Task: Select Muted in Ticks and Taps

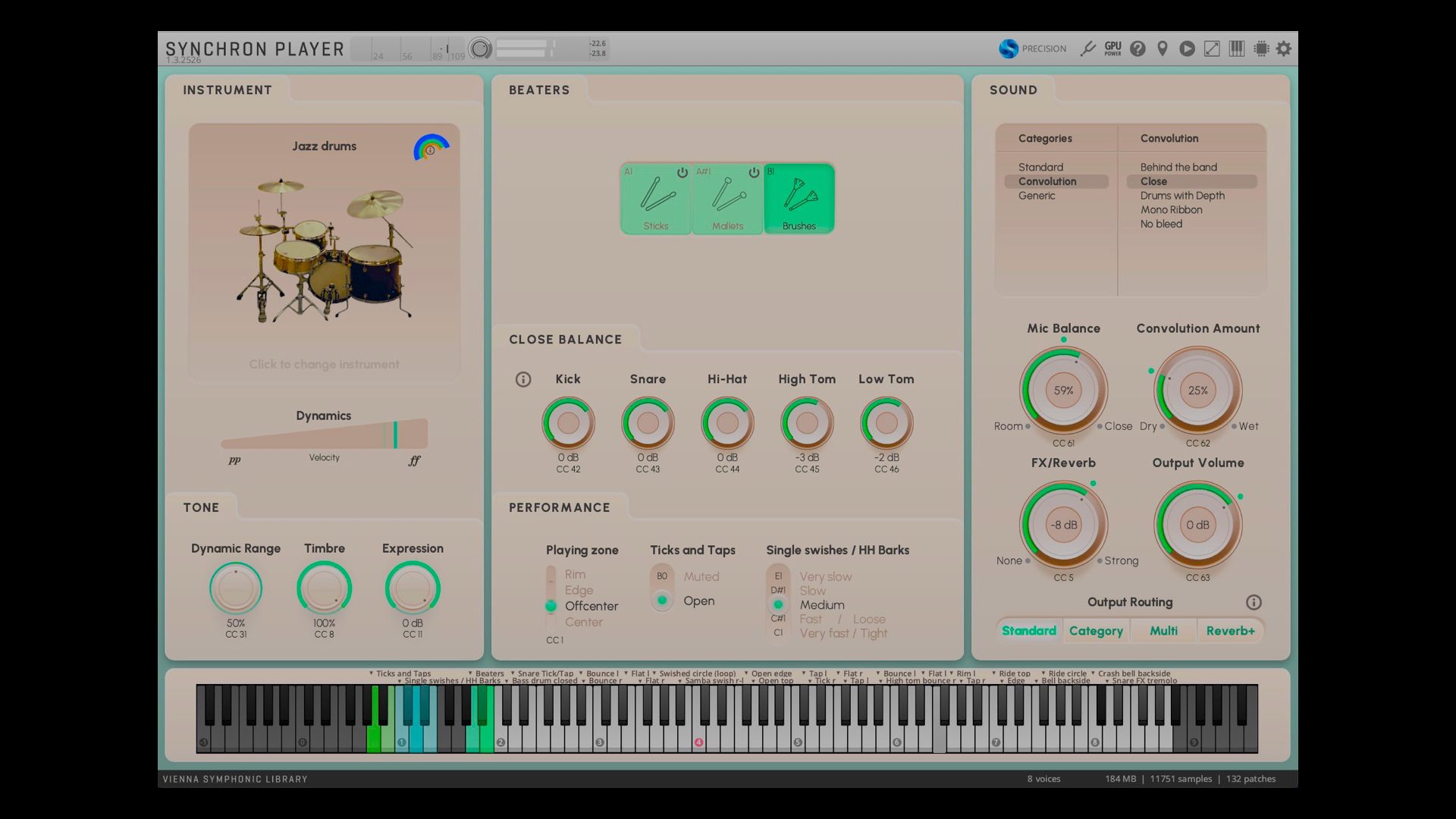Action: 701,576
